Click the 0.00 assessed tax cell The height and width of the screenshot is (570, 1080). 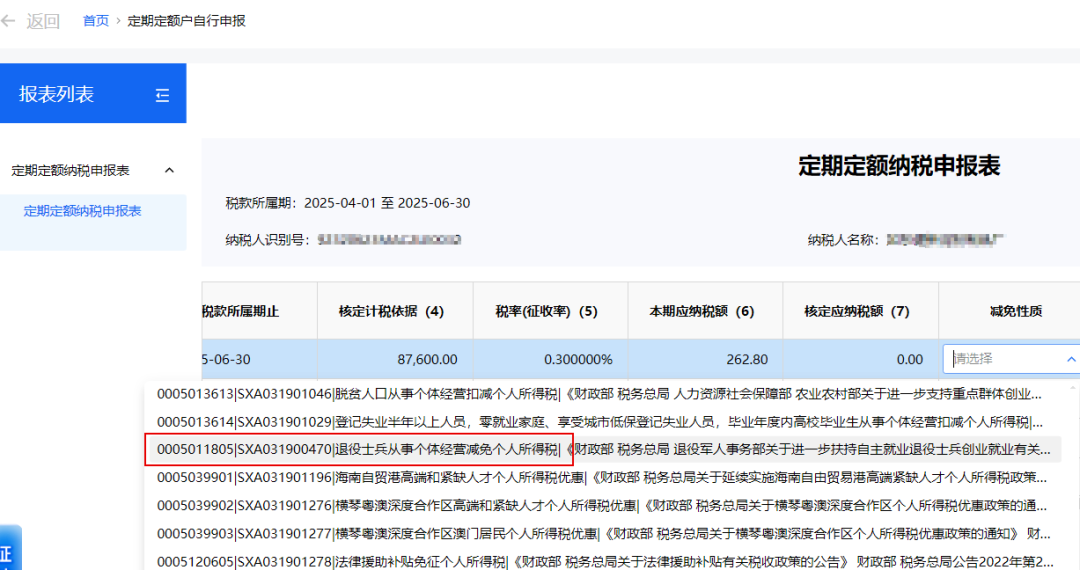[x=860, y=359]
